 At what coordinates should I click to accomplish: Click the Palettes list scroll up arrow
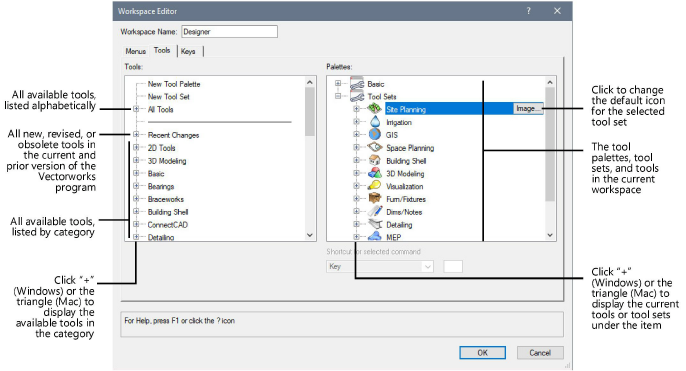(x=550, y=82)
